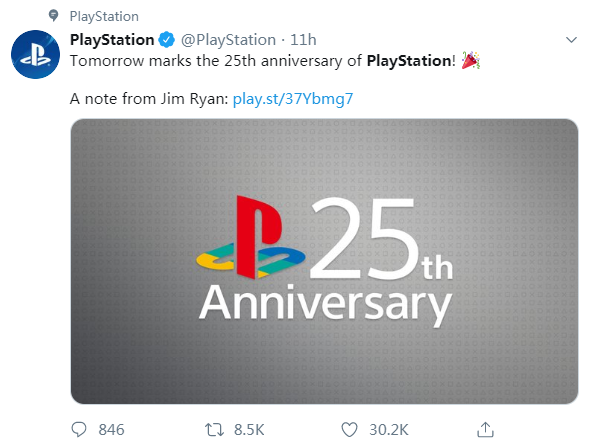Retweet the PlayStation anniversary tweet
The height and width of the screenshot is (448, 594).
point(214,430)
